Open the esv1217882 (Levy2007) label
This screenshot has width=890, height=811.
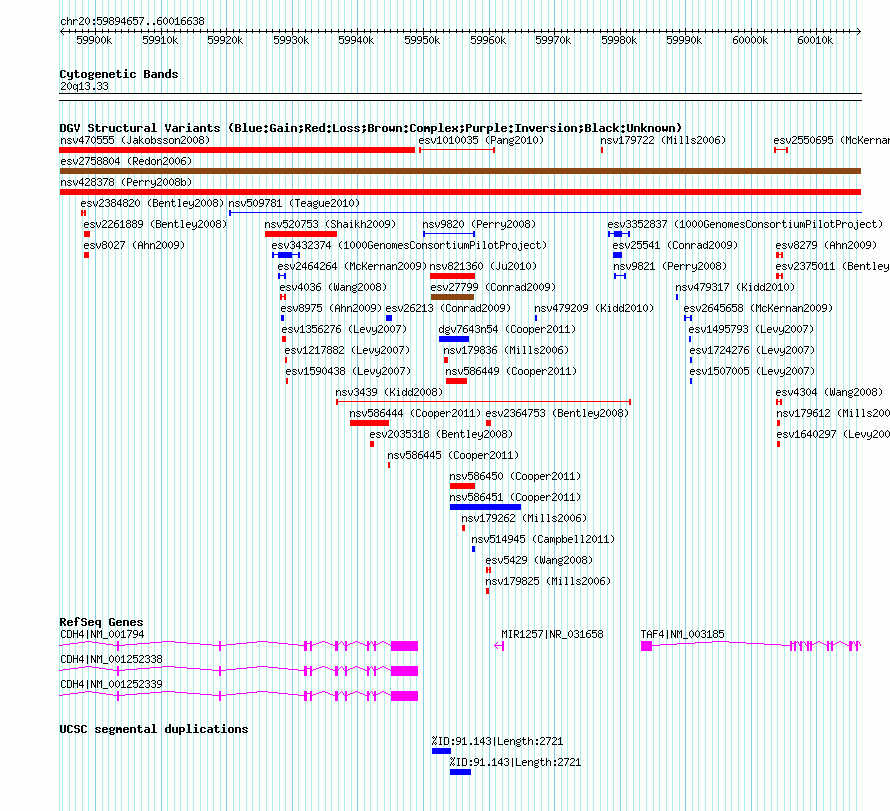click(x=347, y=350)
